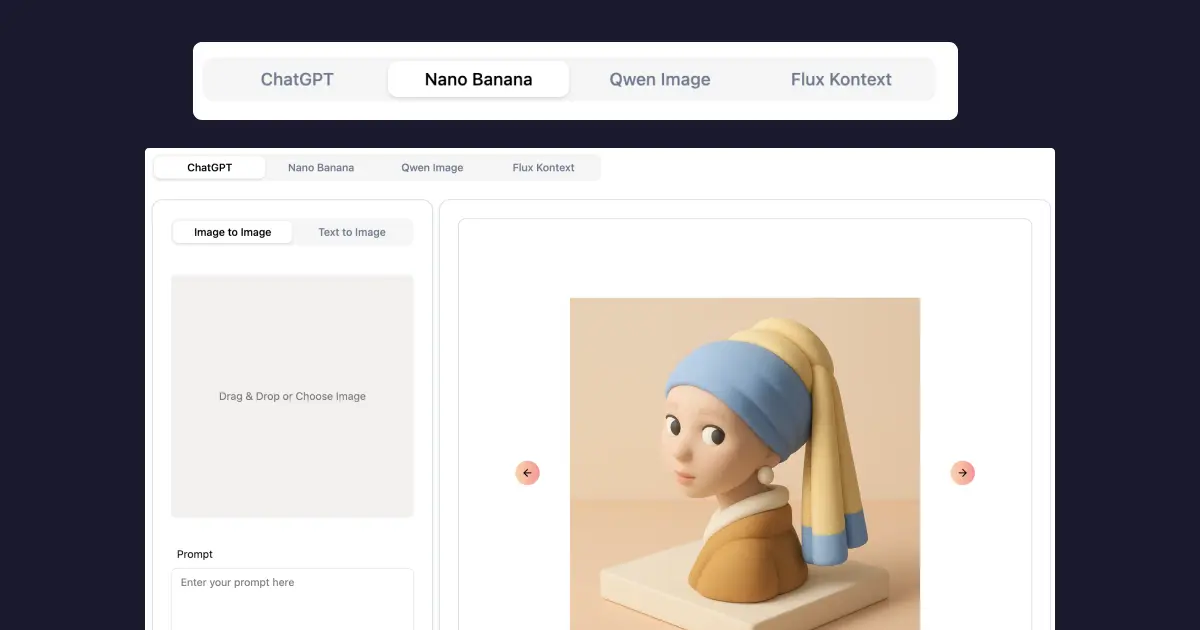The height and width of the screenshot is (630, 1200).
Task: Select Image to Image mode
Action: pos(233,232)
